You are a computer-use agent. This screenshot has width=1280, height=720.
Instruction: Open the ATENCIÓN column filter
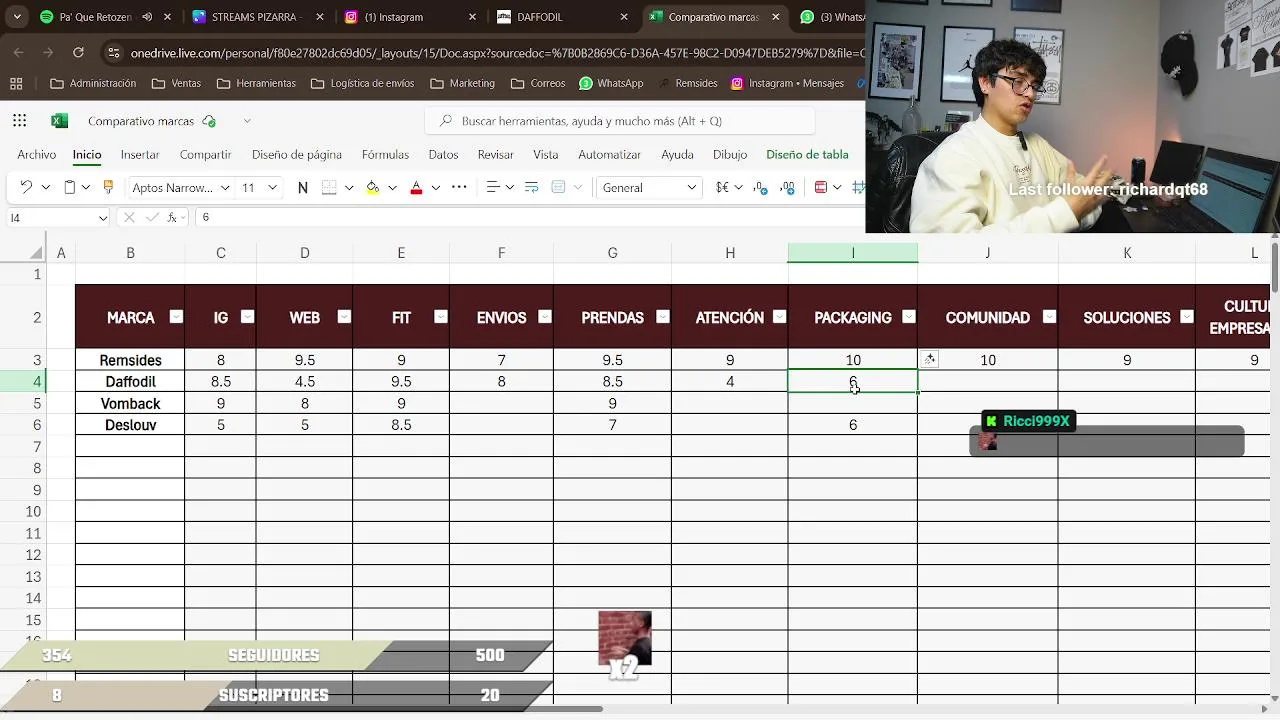(780, 317)
